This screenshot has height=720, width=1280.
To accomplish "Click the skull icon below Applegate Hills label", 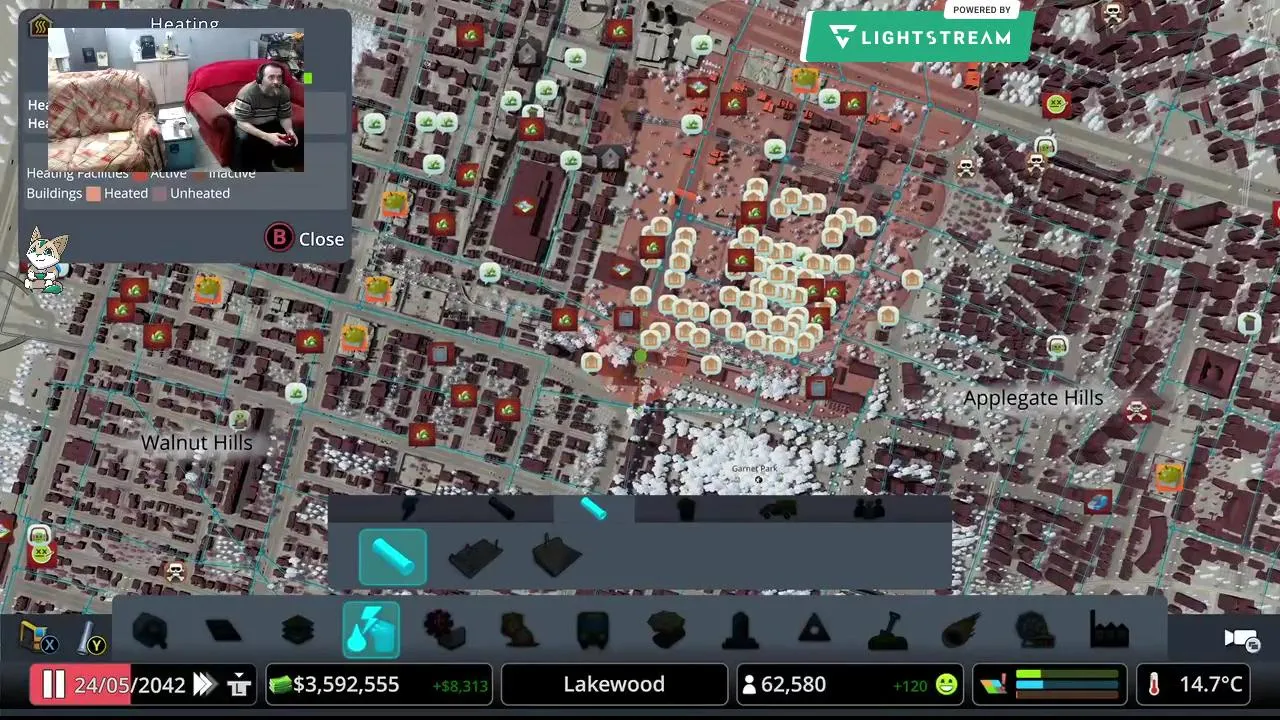I will tap(1137, 411).
